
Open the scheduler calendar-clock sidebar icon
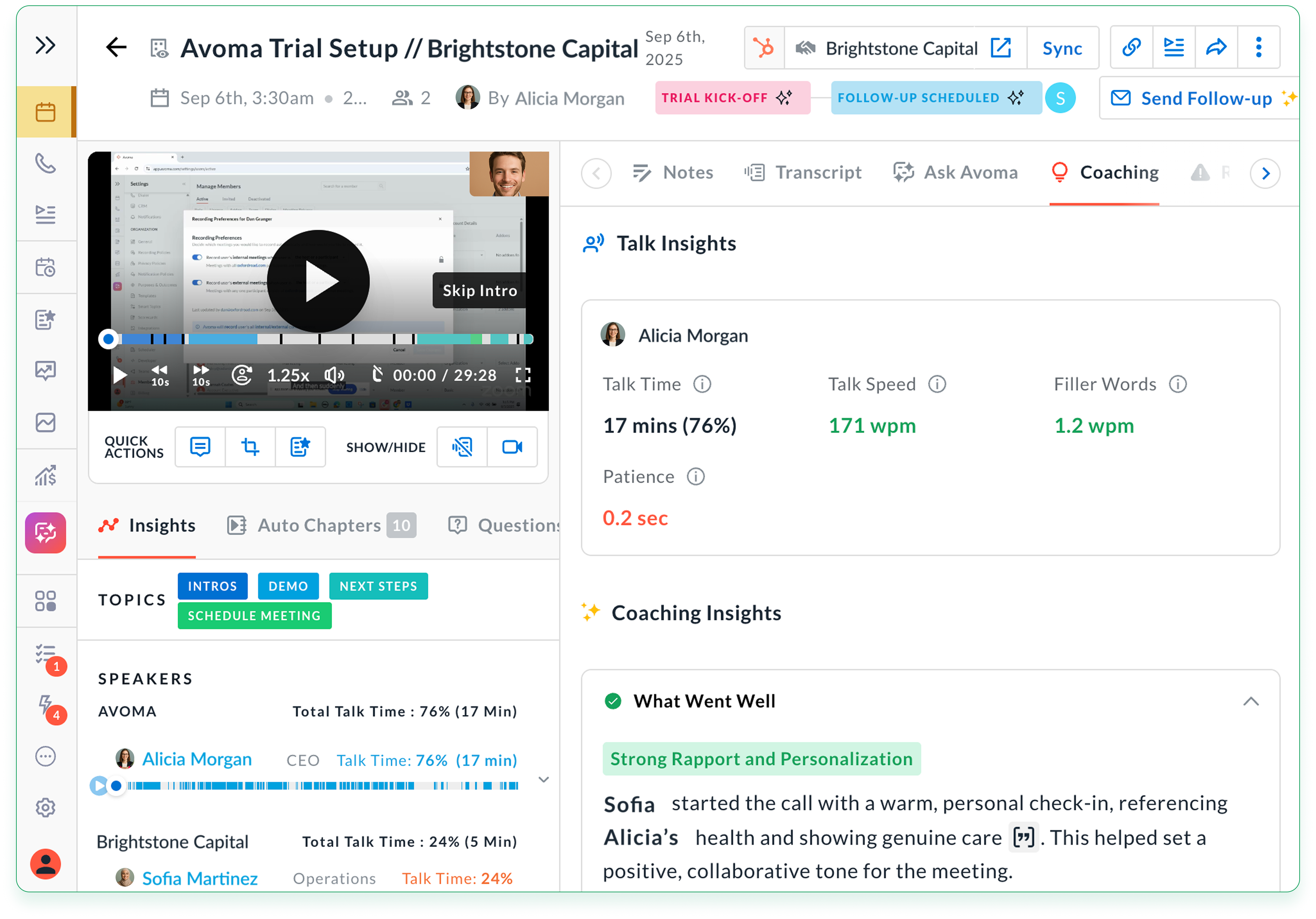[x=45, y=267]
